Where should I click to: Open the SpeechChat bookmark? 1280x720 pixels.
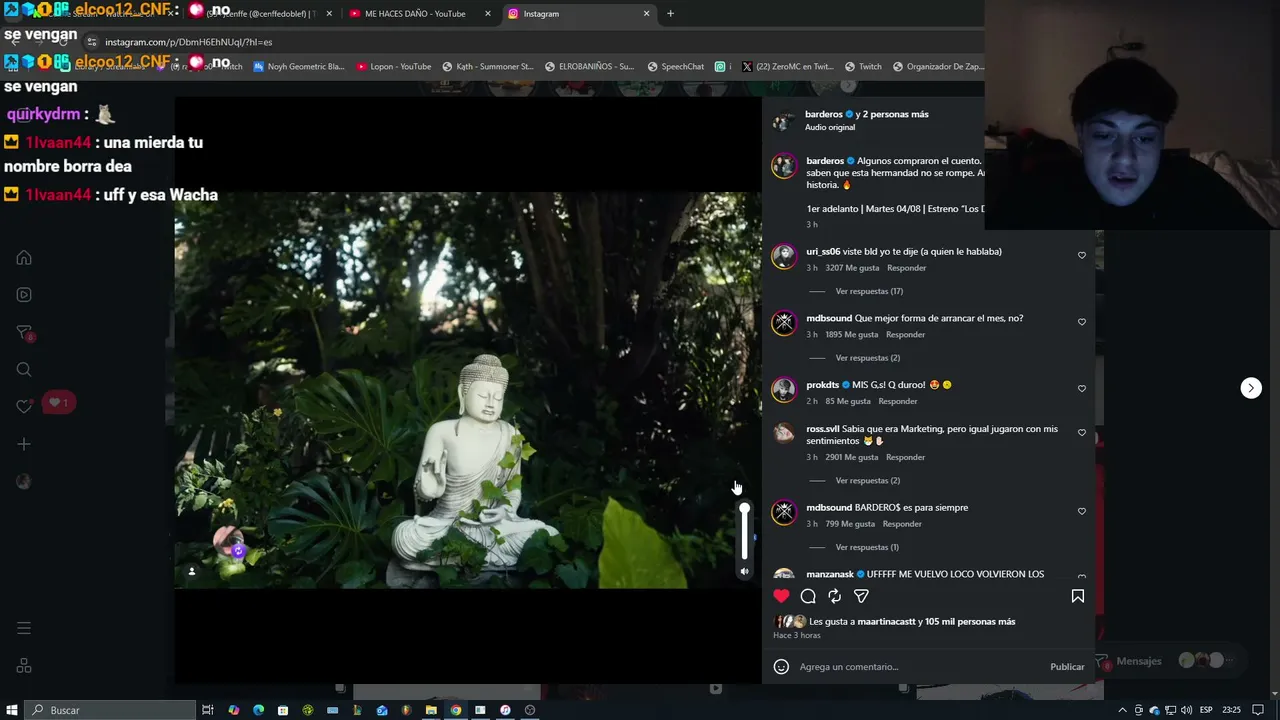[676, 67]
